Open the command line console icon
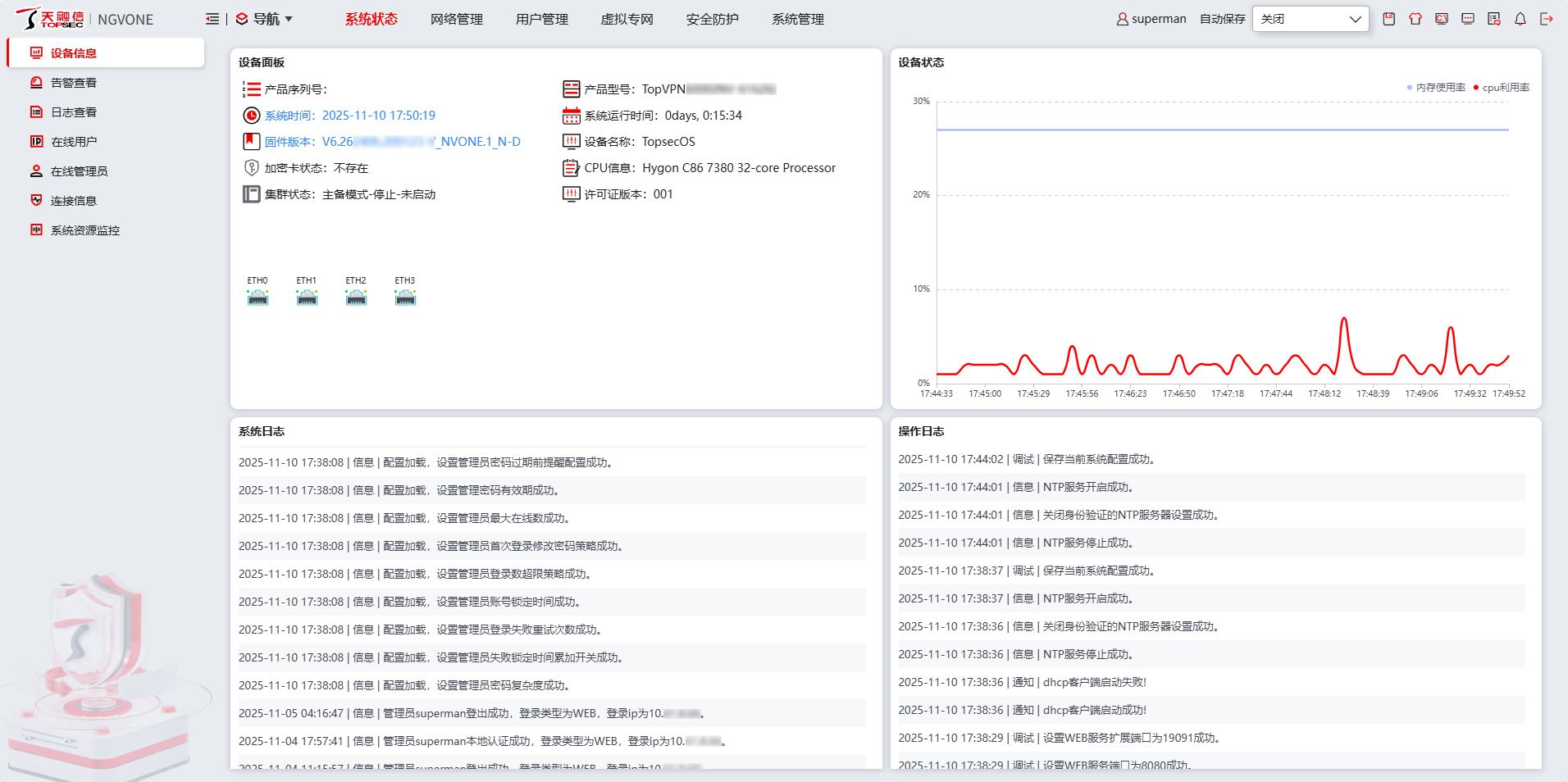Image resolution: width=1568 pixels, height=782 pixels. click(1441, 19)
